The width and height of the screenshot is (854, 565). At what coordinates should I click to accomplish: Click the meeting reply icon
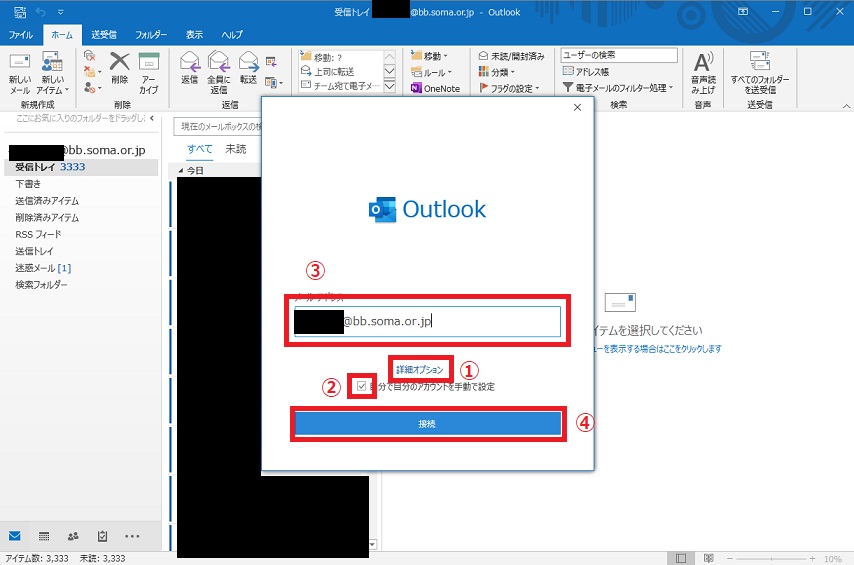click(x=271, y=62)
